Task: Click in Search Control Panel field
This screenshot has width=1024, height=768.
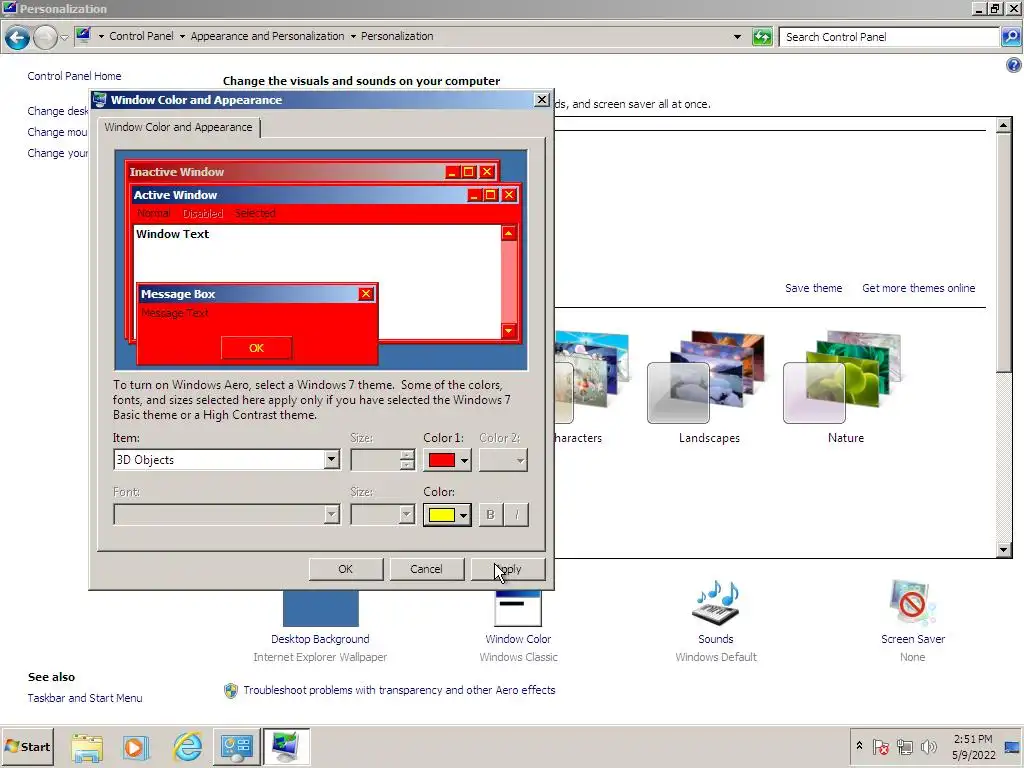Action: 889,37
